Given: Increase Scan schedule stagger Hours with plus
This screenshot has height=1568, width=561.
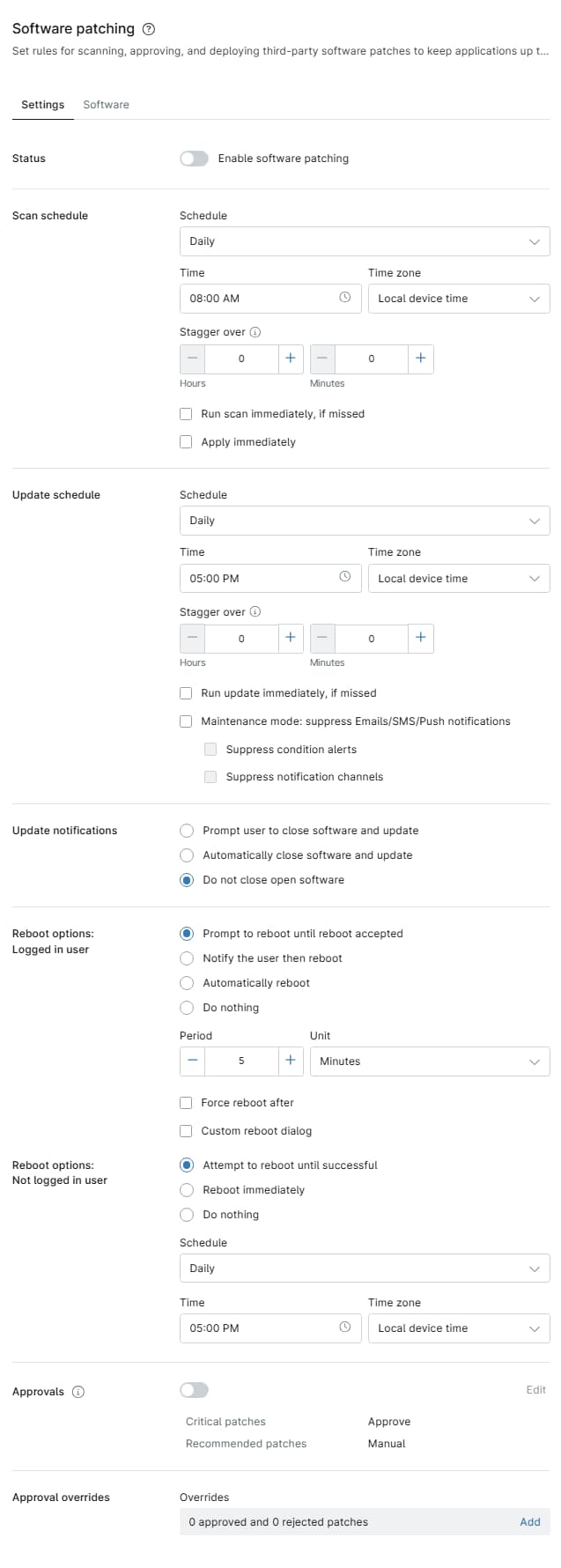Looking at the screenshot, I should click(x=291, y=359).
